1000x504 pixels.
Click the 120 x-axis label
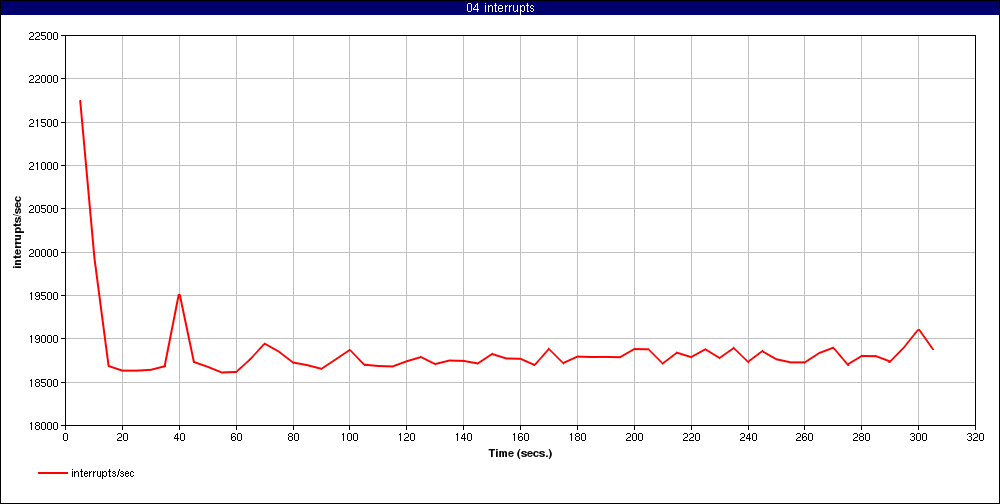click(406, 438)
